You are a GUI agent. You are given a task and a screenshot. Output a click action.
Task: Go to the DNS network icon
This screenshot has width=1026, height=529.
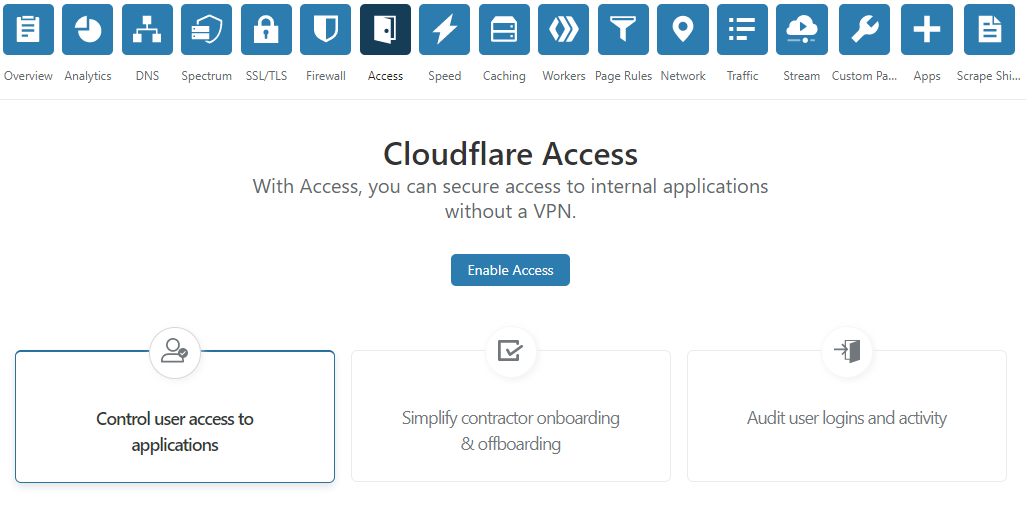[x=147, y=29]
